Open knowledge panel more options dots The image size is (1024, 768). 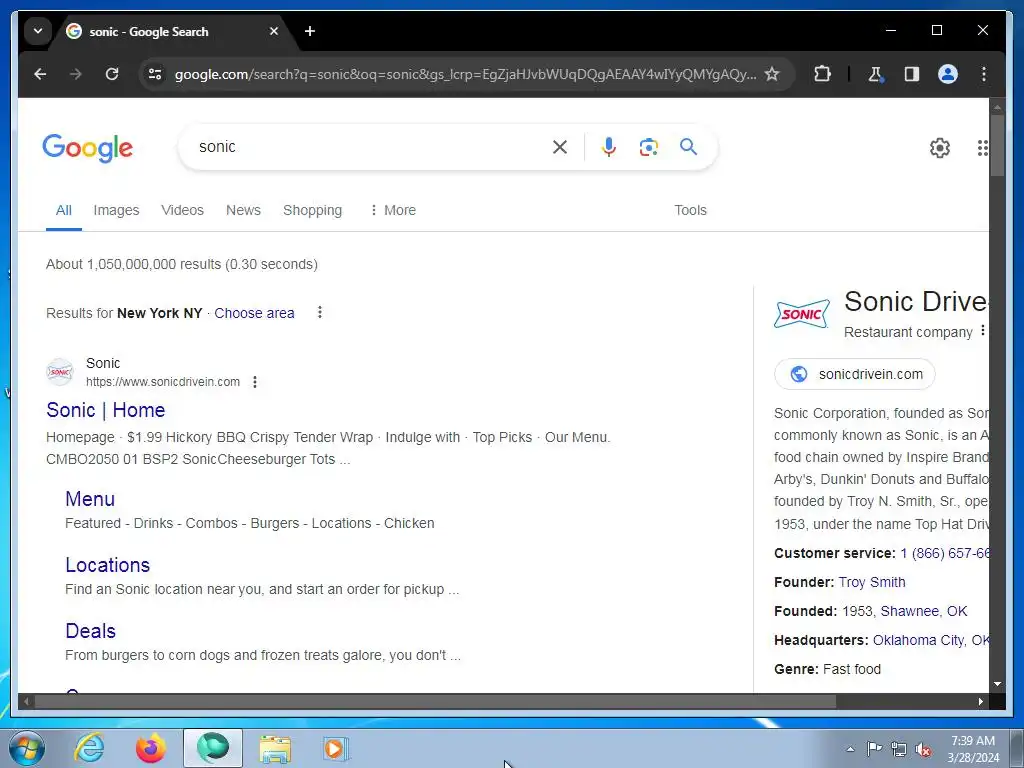pyautogui.click(x=983, y=331)
